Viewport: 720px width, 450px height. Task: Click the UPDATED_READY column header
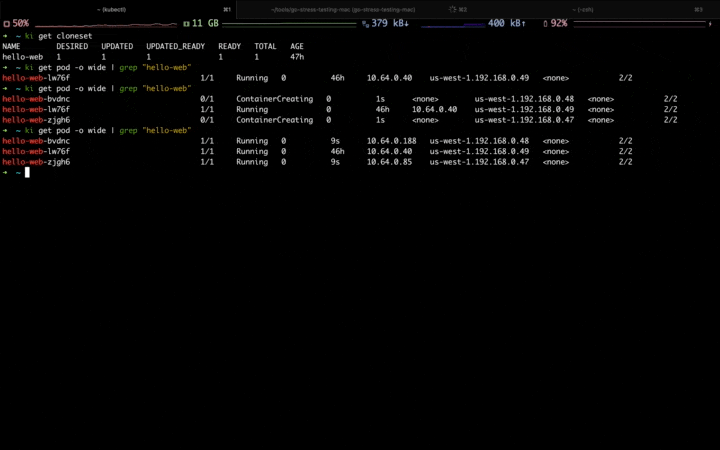click(175, 46)
